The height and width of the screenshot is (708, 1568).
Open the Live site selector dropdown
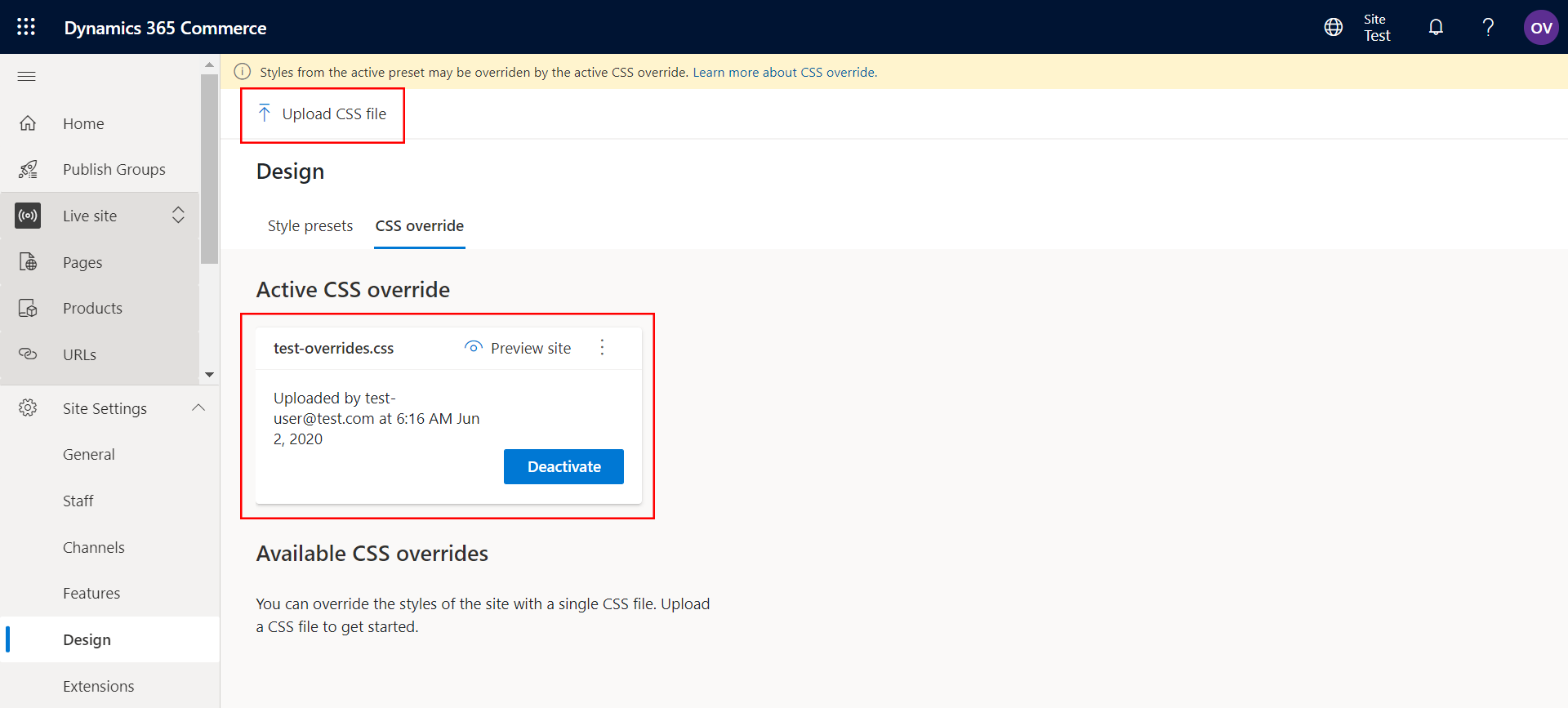pos(178,216)
